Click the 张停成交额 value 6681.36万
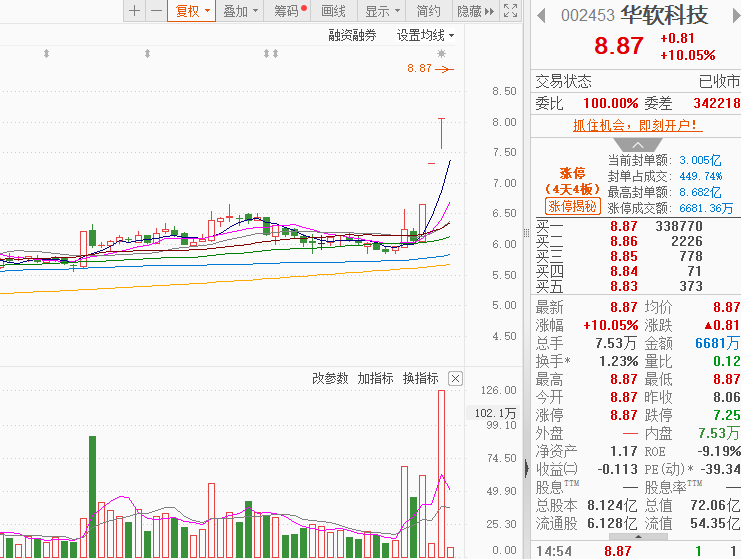741x559 pixels. pos(707,208)
